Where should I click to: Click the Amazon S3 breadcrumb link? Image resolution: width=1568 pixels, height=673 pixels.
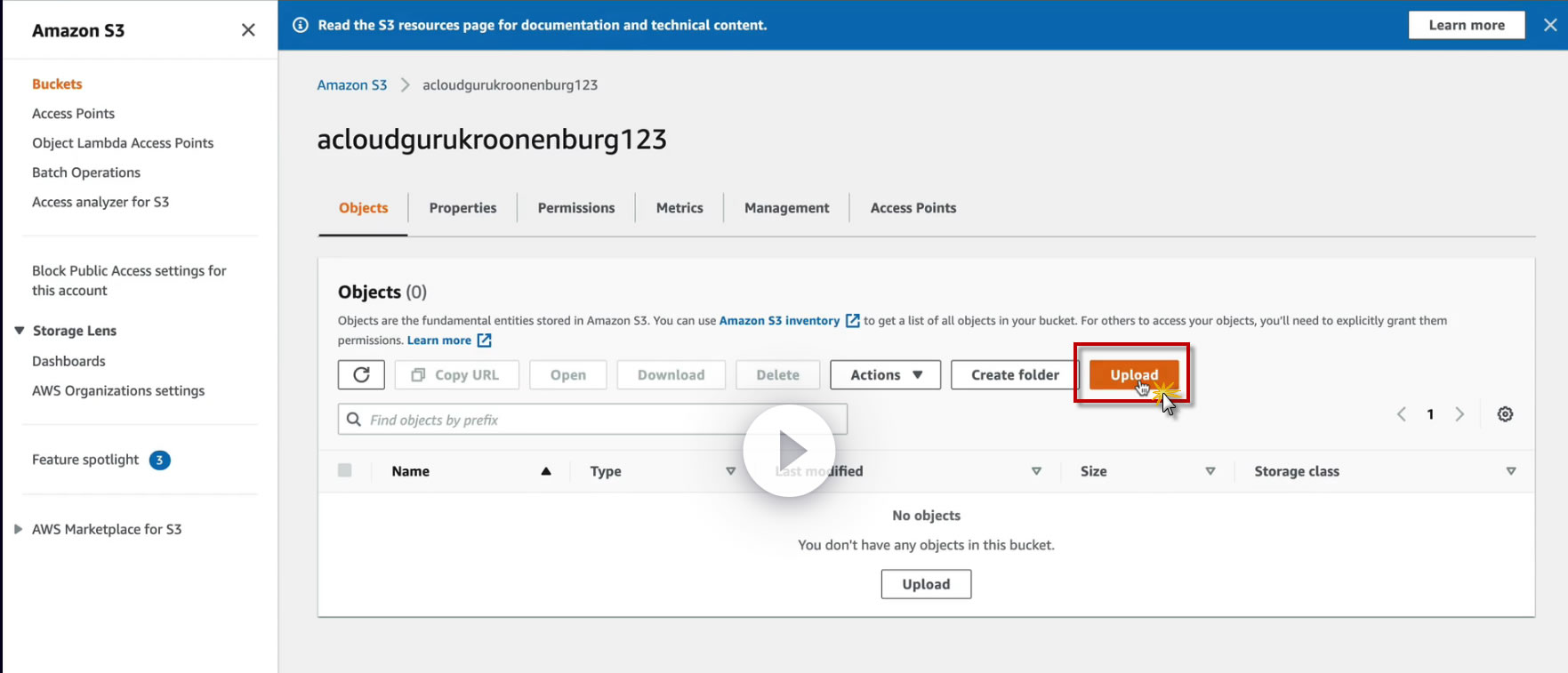[x=352, y=85]
